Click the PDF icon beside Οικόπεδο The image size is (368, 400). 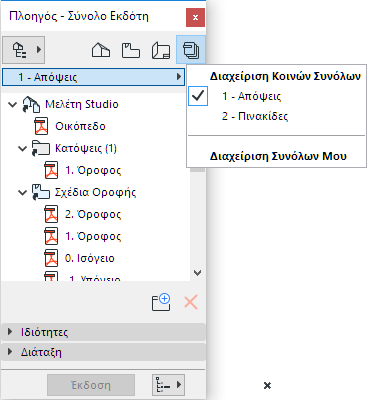41,126
